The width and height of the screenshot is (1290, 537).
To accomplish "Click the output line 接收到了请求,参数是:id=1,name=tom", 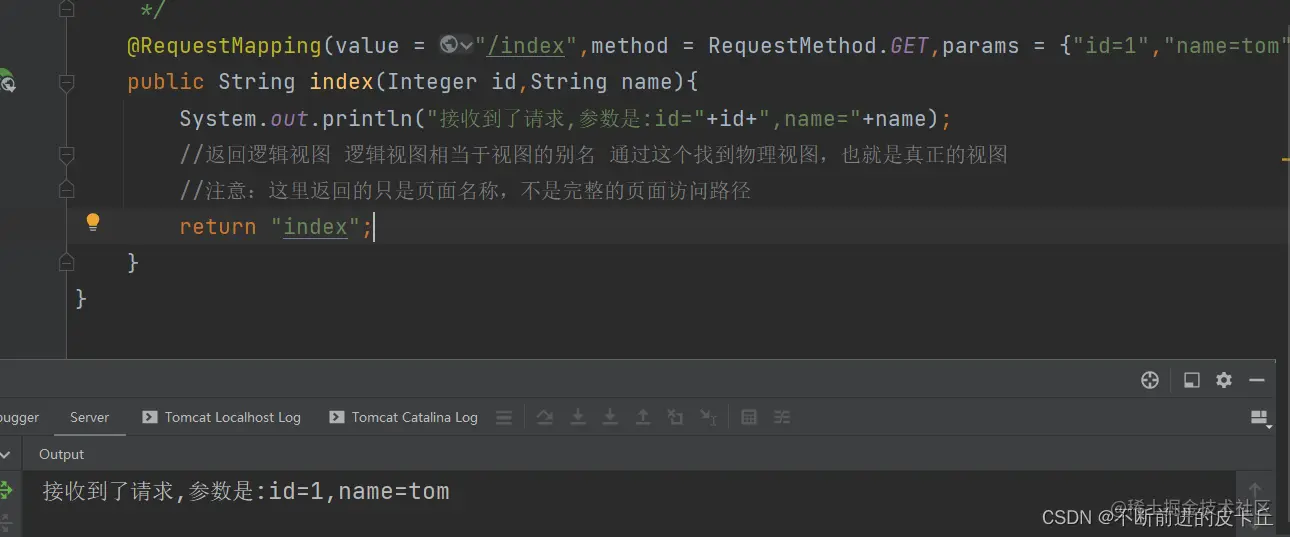I will [x=246, y=491].
